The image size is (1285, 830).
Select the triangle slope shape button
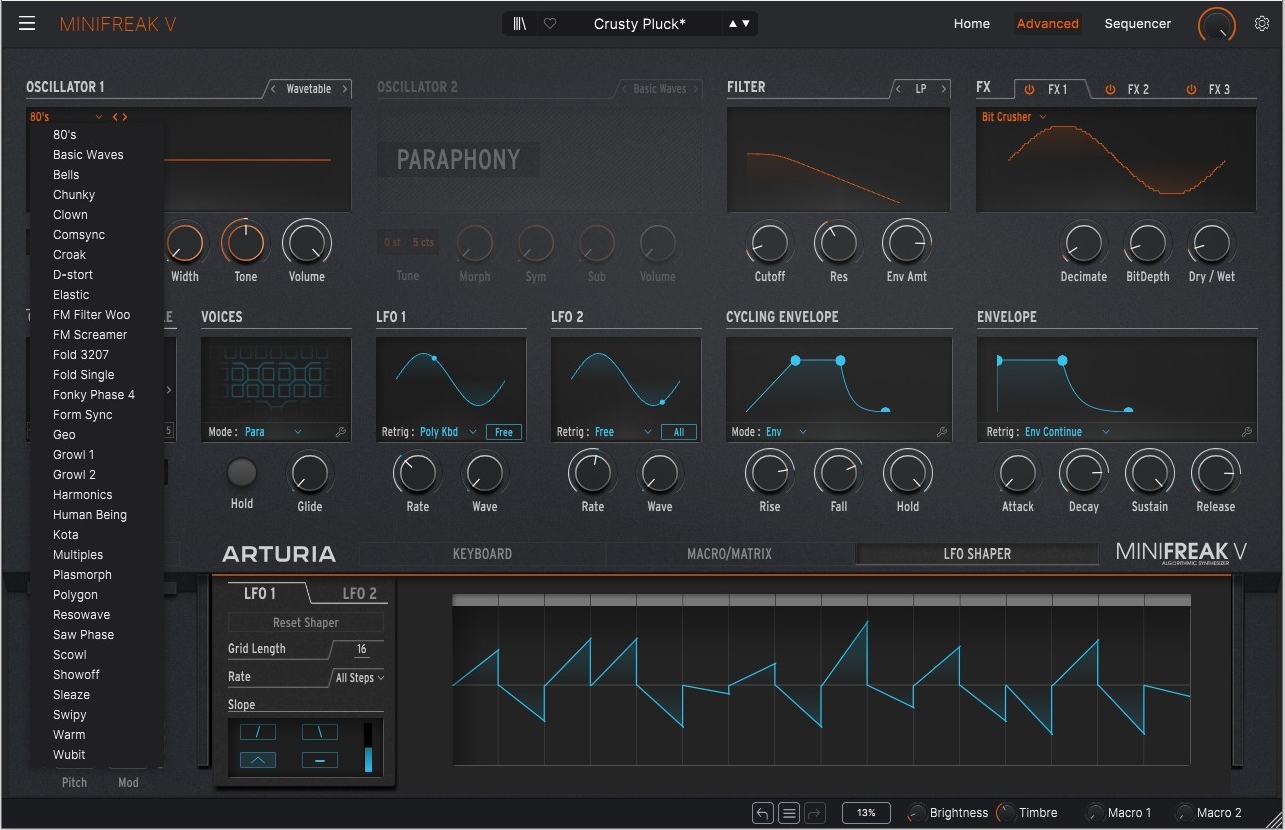pos(258,760)
